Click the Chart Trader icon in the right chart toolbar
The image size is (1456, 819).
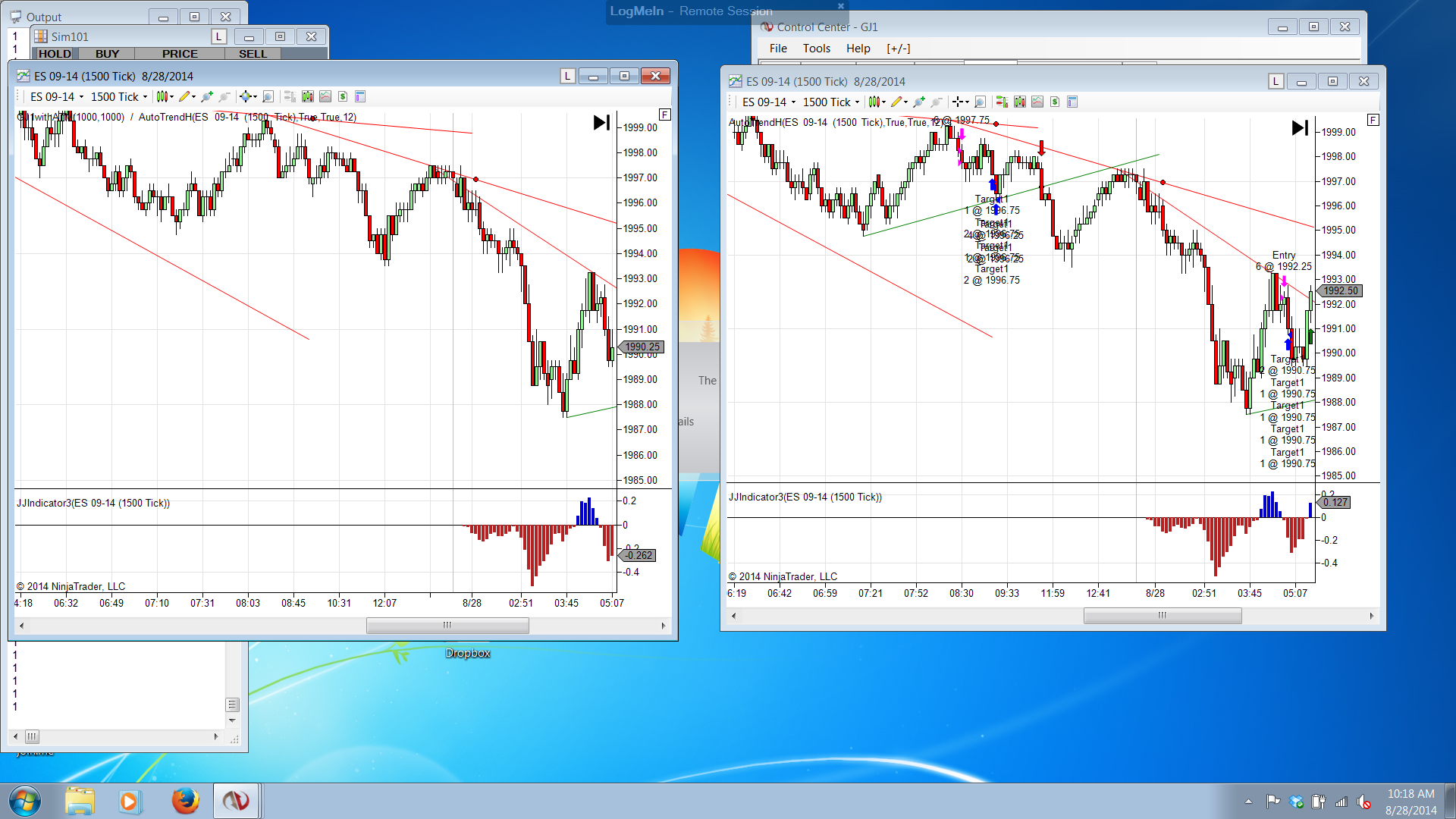[x=1003, y=102]
